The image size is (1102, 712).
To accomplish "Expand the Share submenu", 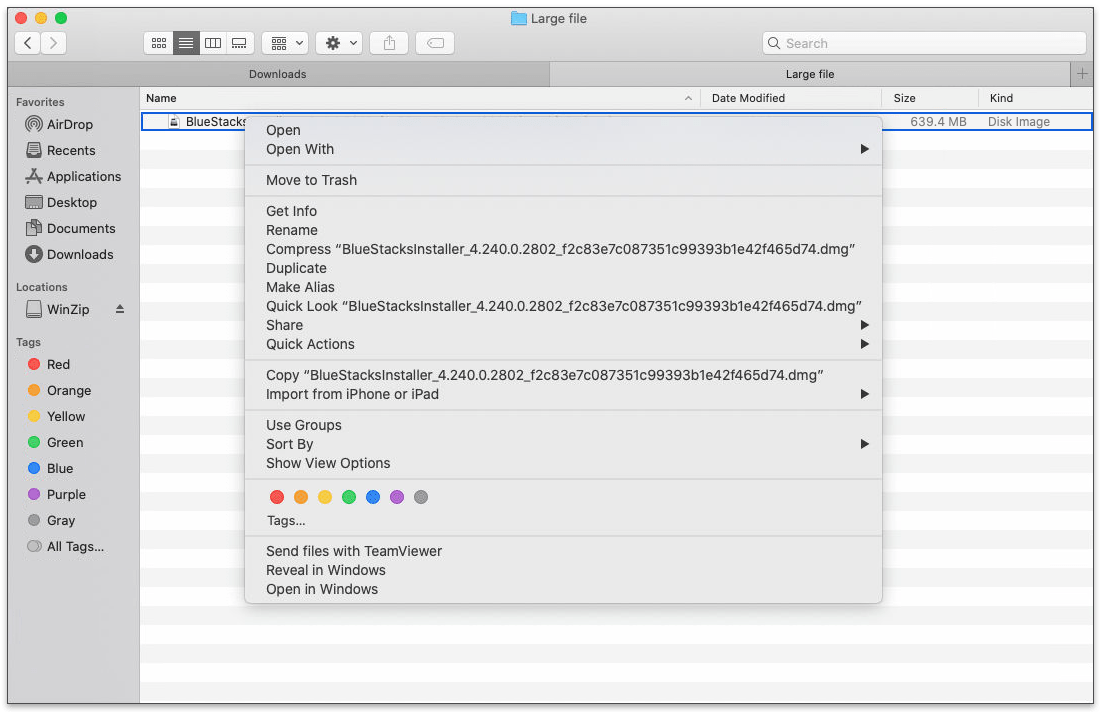I will (x=563, y=325).
